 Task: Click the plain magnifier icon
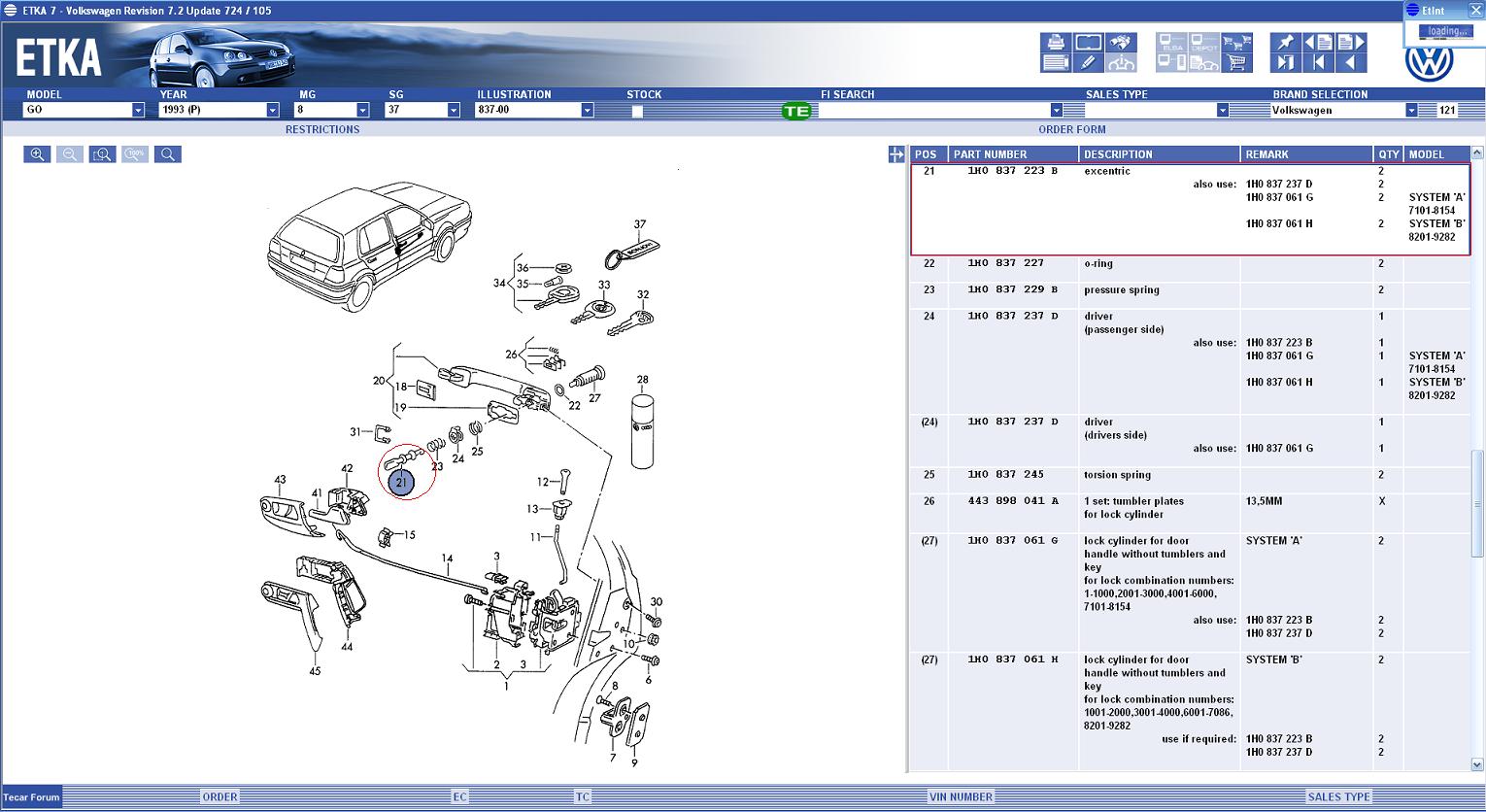[x=168, y=154]
